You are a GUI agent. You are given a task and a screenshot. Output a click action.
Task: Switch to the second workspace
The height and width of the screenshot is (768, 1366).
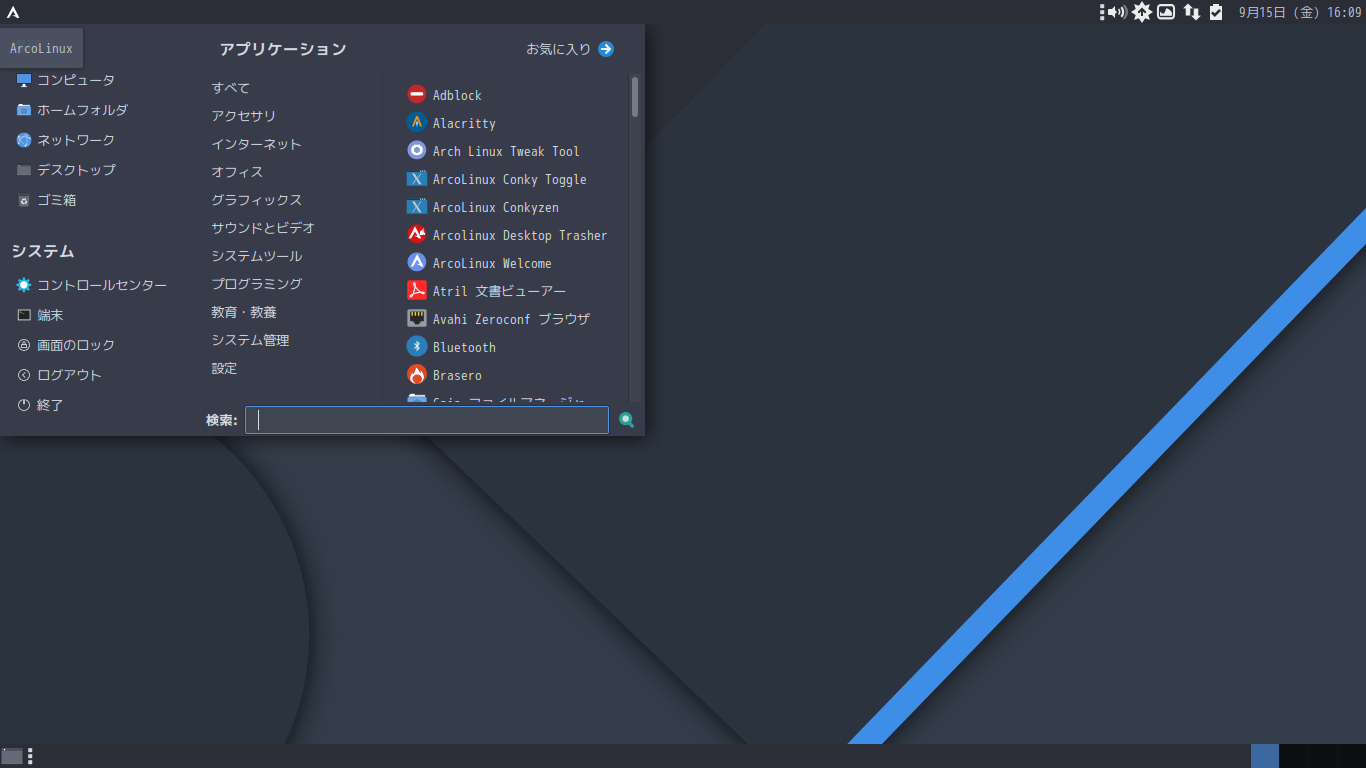pyautogui.click(x=1293, y=756)
